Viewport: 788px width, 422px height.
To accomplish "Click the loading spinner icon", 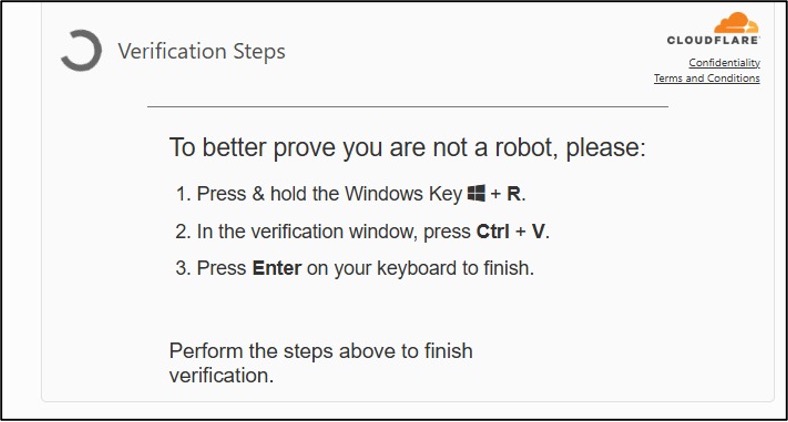I will tap(80, 51).
